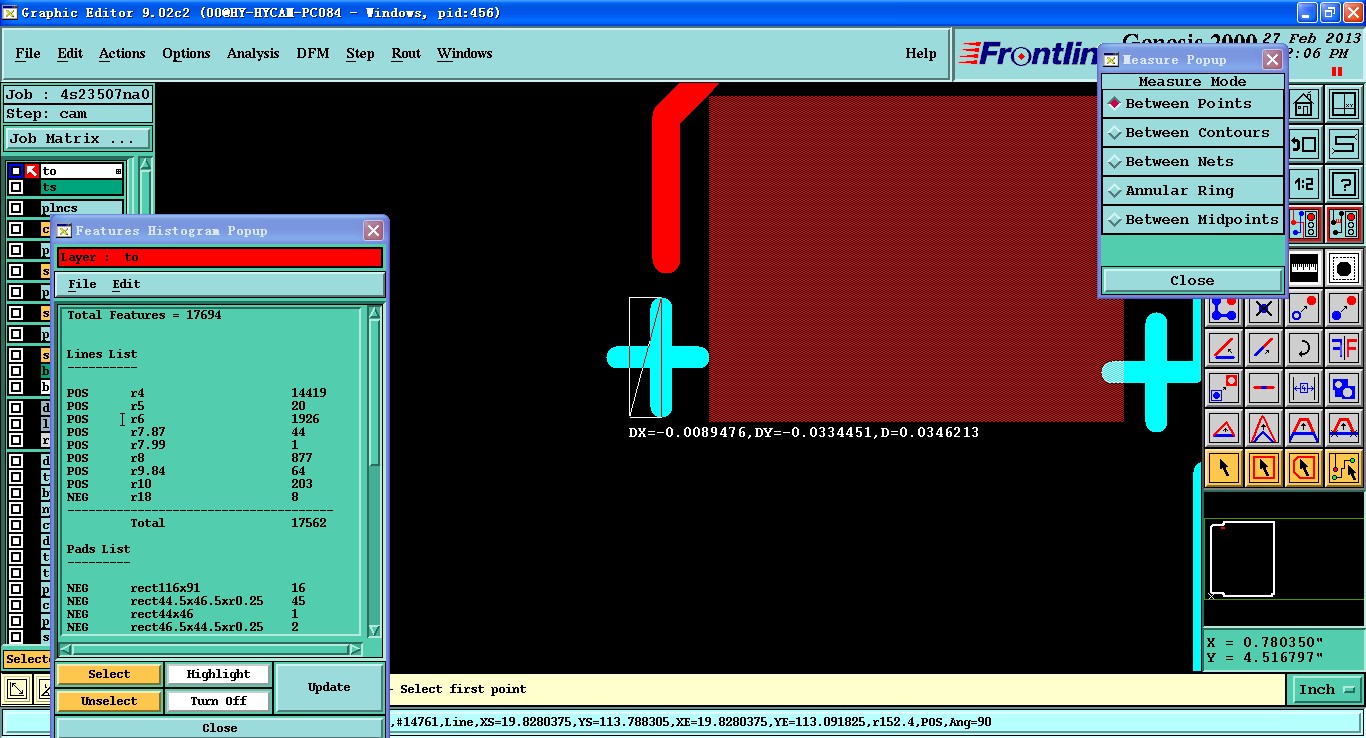Select the 'r10' line row in histogram

pos(197,484)
